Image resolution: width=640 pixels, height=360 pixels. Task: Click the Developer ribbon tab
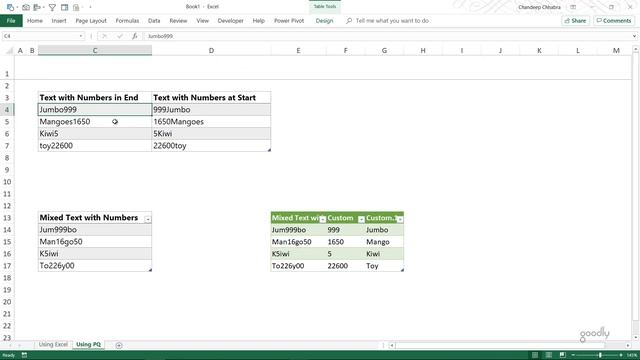point(231,21)
